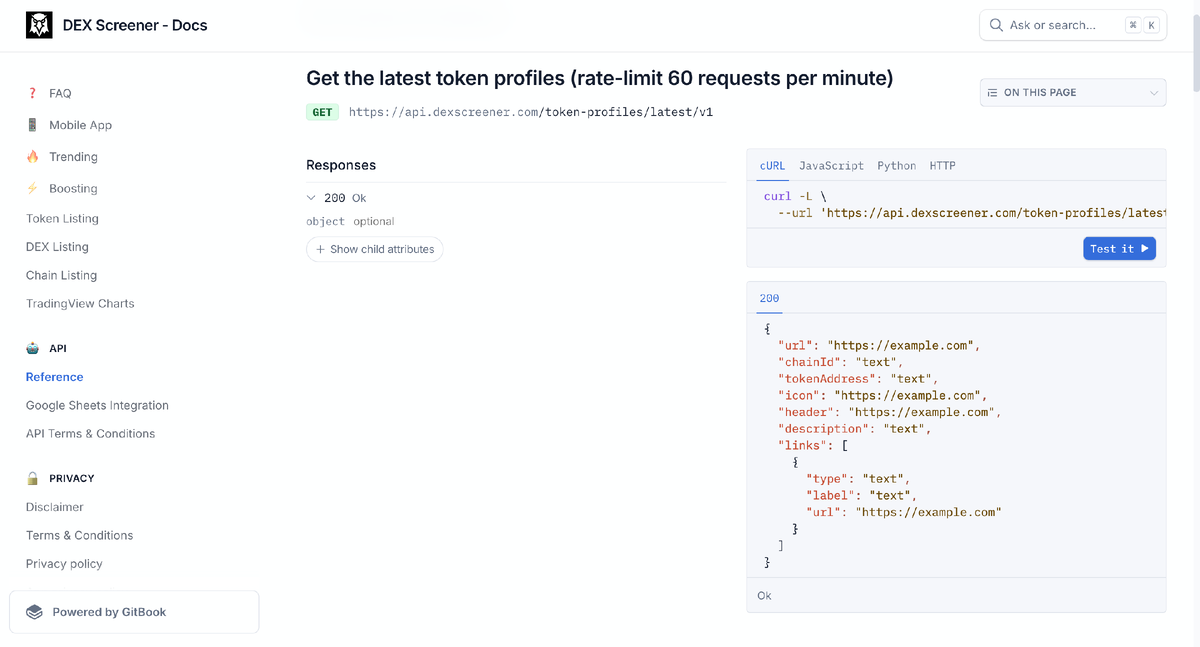This screenshot has width=1200, height=647.
Task: Click the Boosting lightning icon
Action: click(32, 188)
